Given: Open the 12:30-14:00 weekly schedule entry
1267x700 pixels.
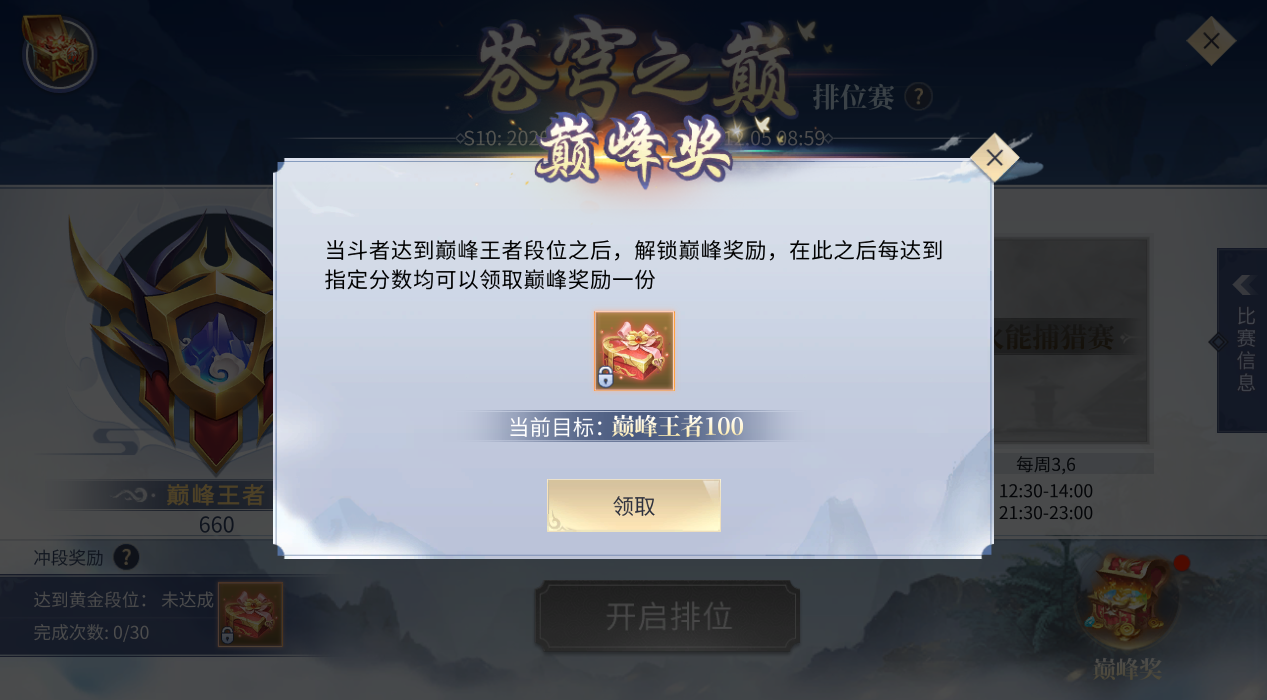Looking at the screenshot, I should click(1046, 491).
